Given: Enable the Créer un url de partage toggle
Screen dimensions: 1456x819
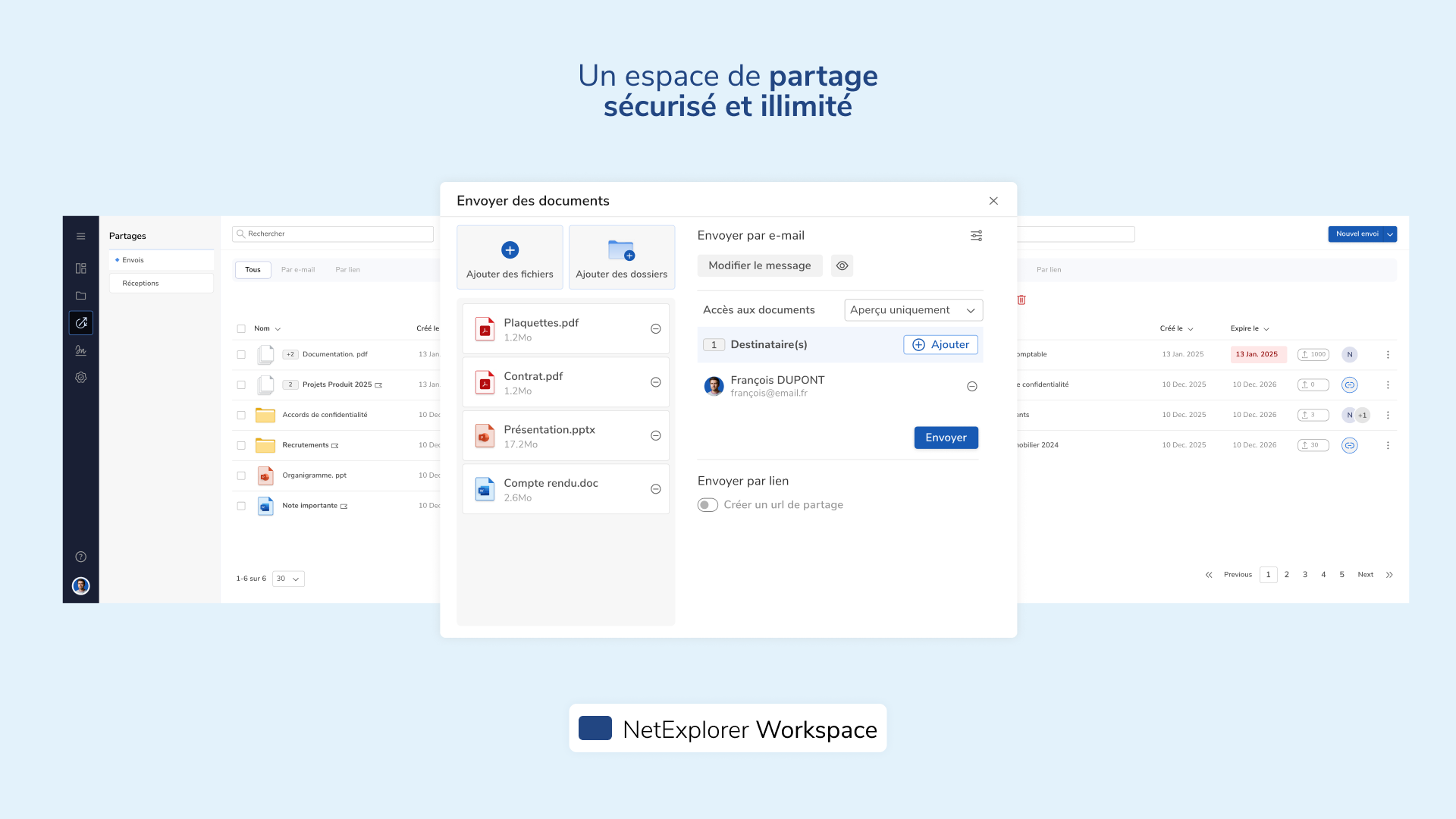Looking at the screenshot, I should pos(707,504).
